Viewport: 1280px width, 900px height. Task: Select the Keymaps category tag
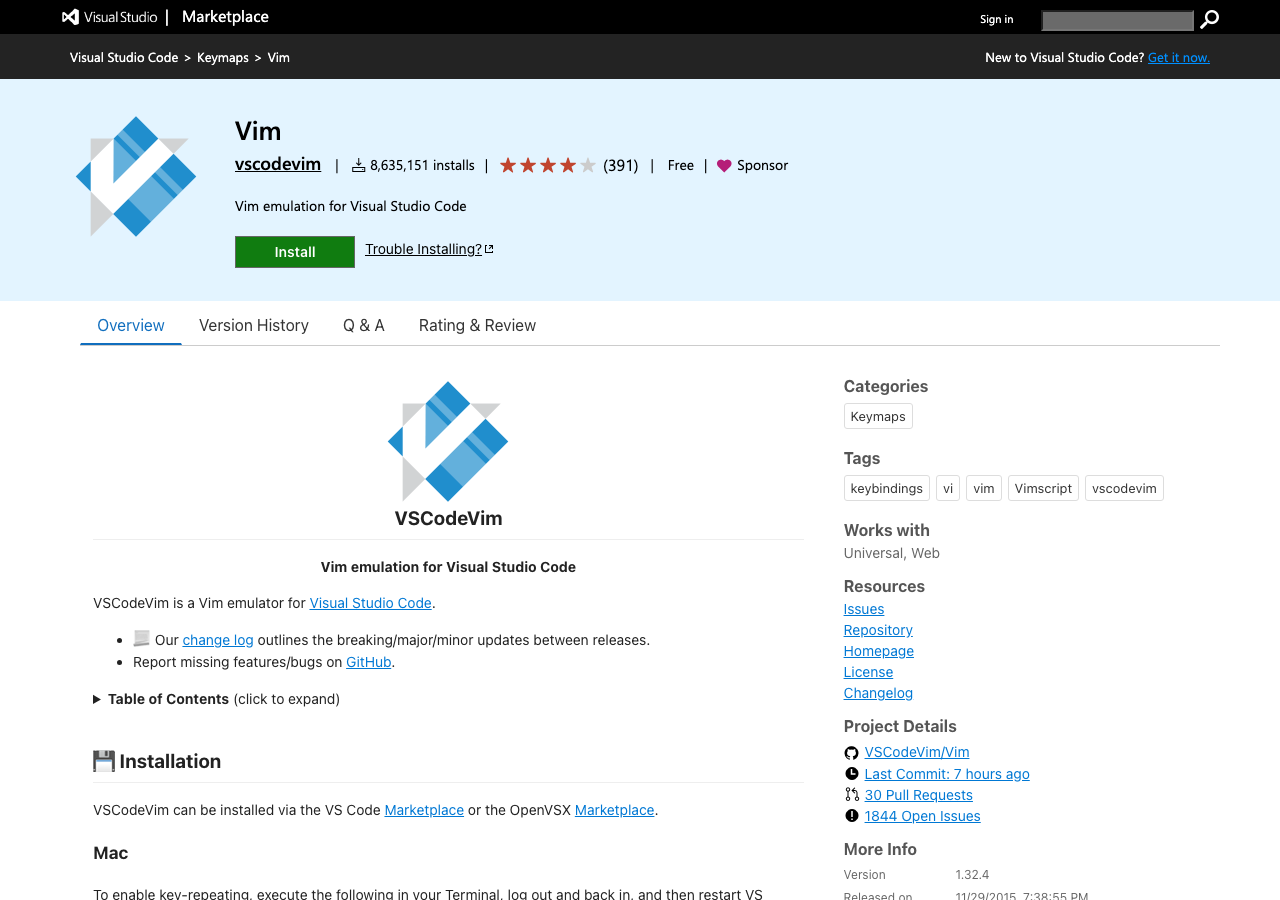click(x=878, y=416)
